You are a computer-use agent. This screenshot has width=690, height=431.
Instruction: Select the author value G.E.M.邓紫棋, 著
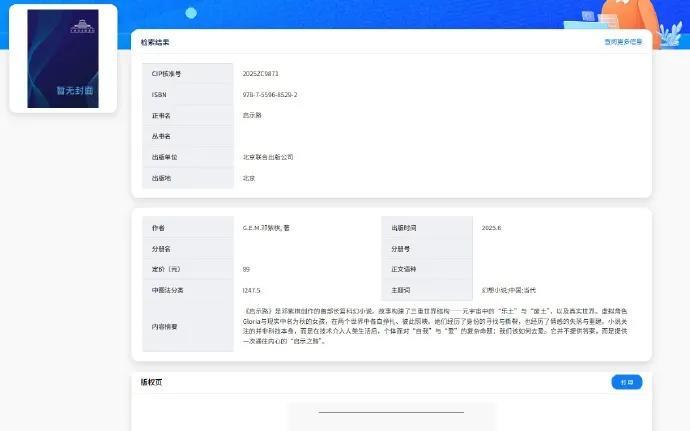[266, 228]
